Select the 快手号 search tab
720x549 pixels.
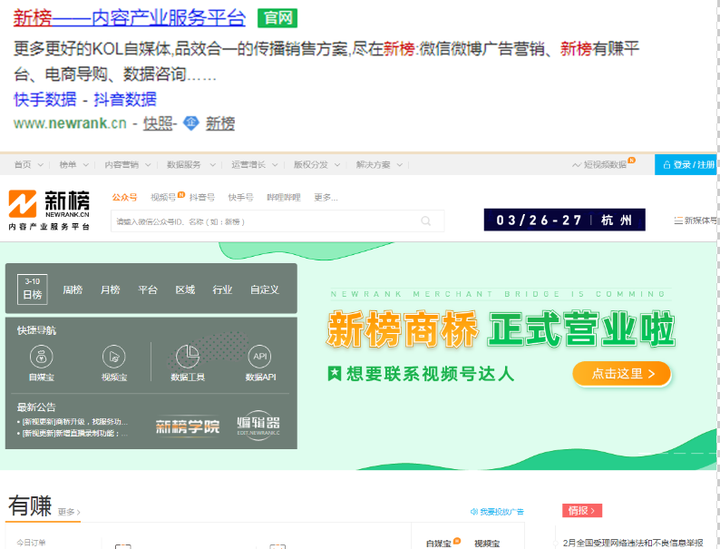pyautogui.click(x=241, y=197)
